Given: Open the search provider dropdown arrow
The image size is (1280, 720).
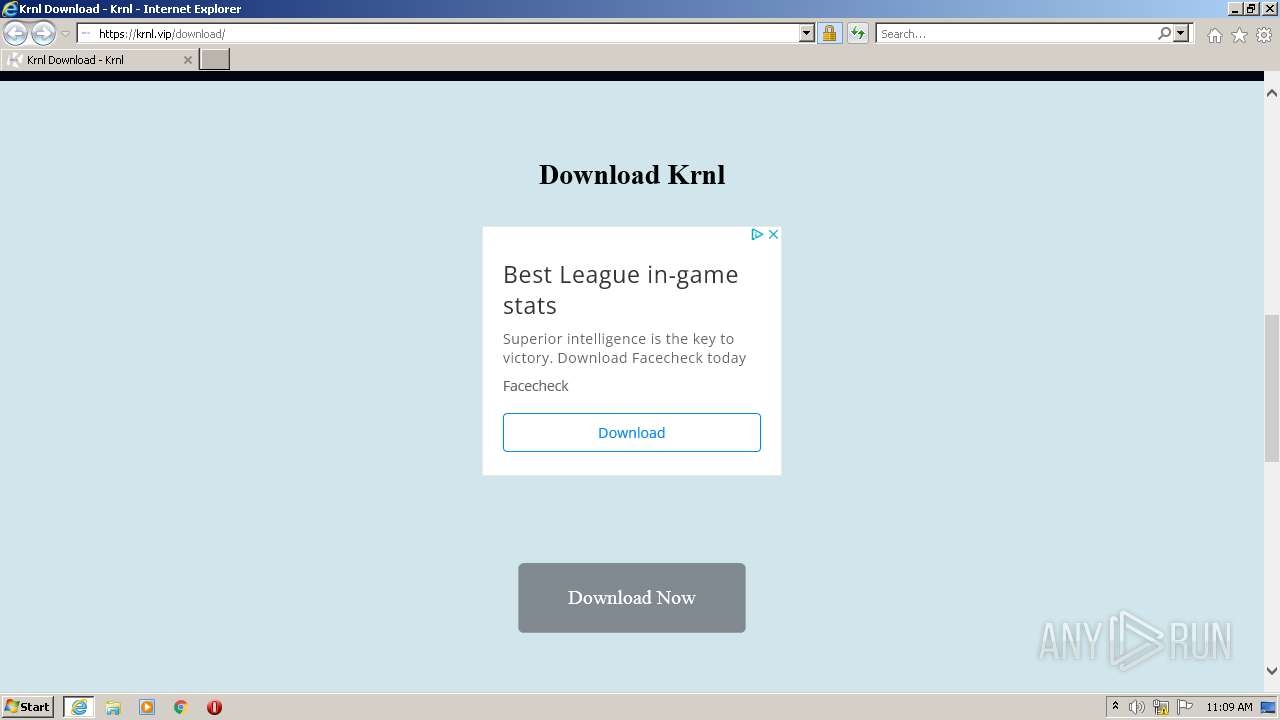Looking at the screenshot, I should (x=1181, y=34).
